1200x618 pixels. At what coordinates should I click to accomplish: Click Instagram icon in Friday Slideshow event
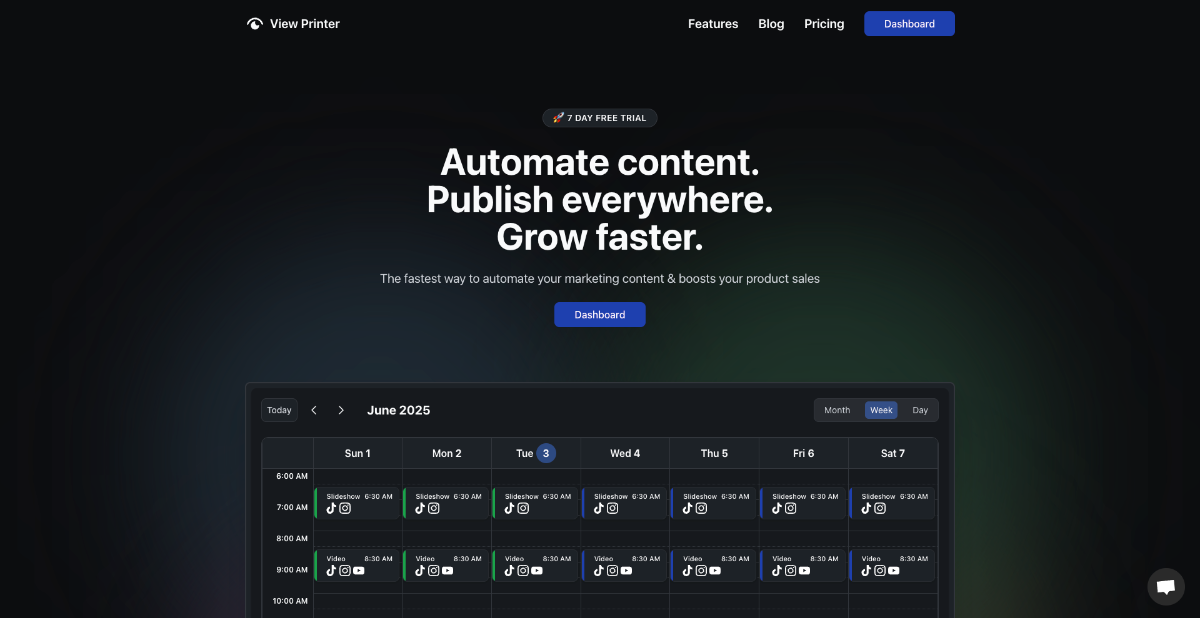[791, 508]
